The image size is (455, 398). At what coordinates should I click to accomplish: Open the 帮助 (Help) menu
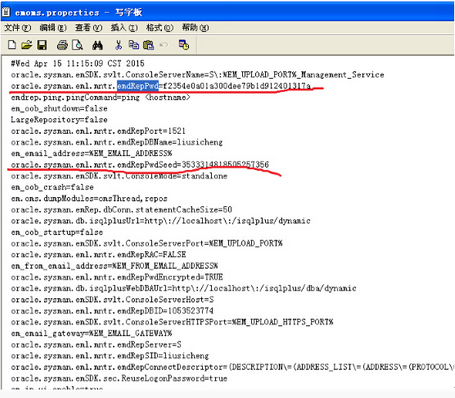(x=195, y=27)
